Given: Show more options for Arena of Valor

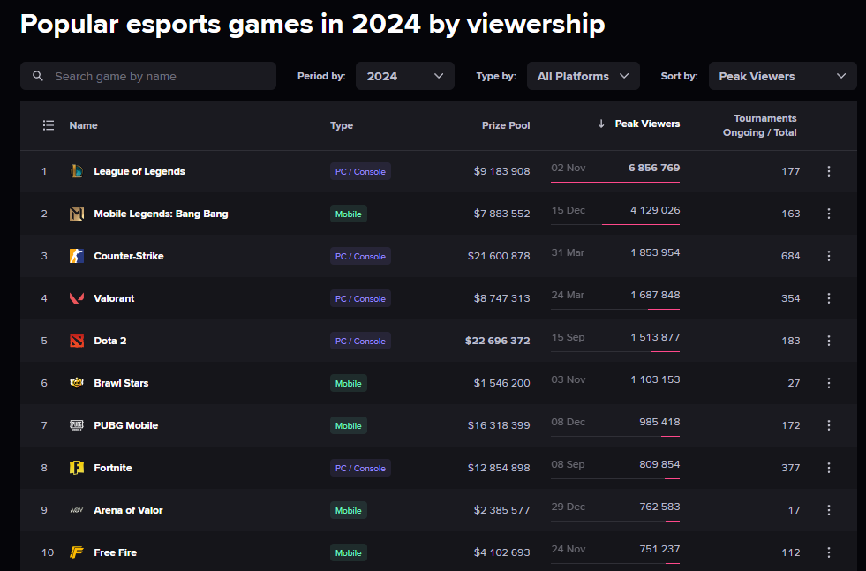Looking at the screenshot, I should tap(828, 510).
